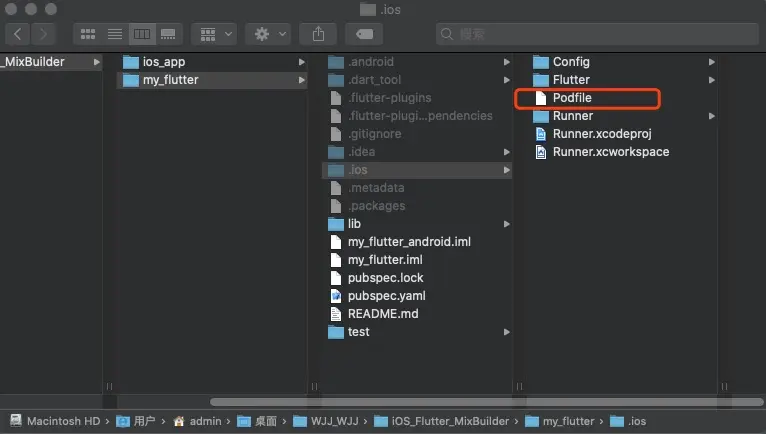
Task: Go back with the back arrow button
Action: click(x=18, y=34)
